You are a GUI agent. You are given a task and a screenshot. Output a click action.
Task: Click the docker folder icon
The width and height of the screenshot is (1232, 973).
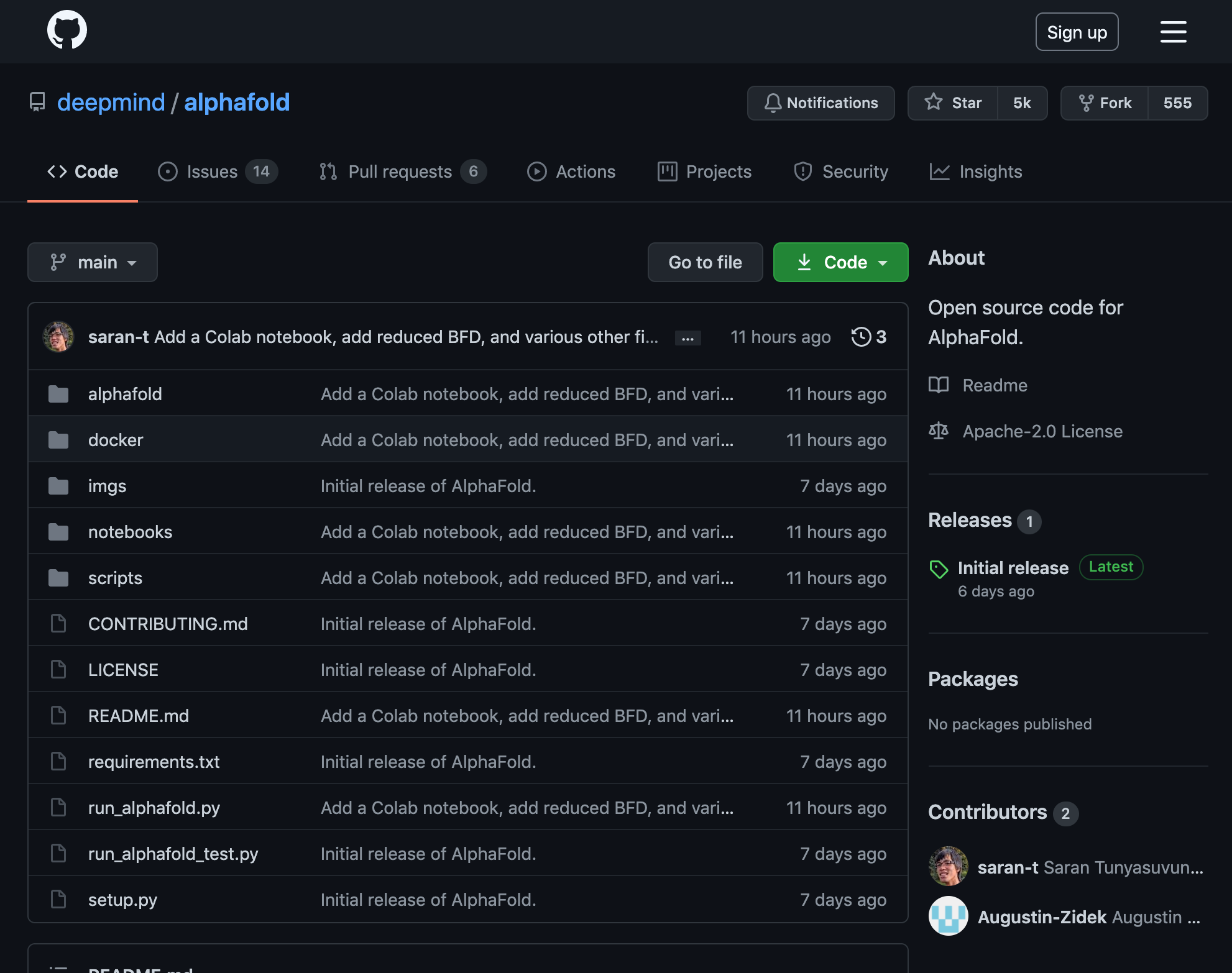58,440
